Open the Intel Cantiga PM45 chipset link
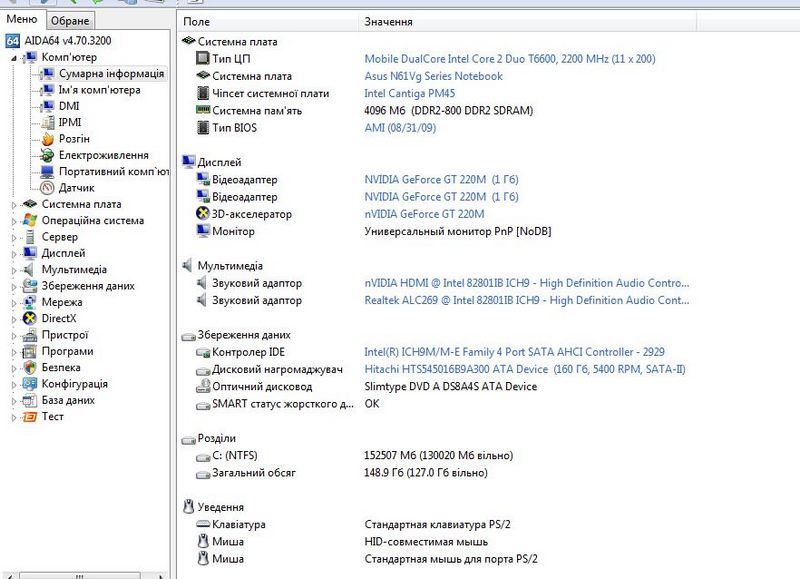This screenshot has width=800, height=579. click(x=411, y=93)
